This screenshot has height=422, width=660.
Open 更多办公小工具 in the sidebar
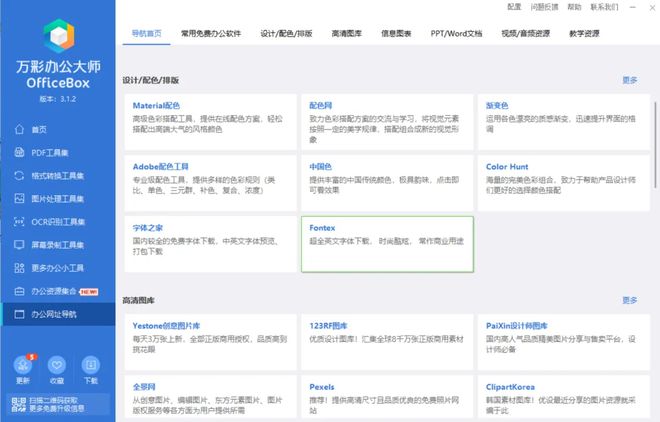[x=18, y=268]
